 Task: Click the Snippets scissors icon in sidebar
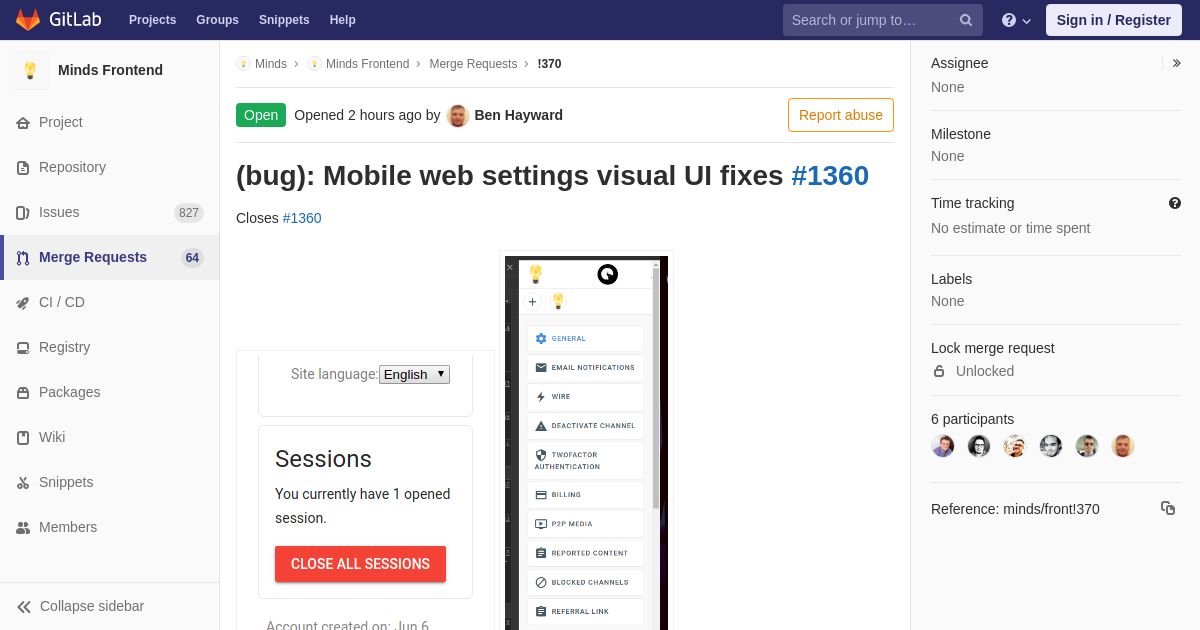(23, 482)
